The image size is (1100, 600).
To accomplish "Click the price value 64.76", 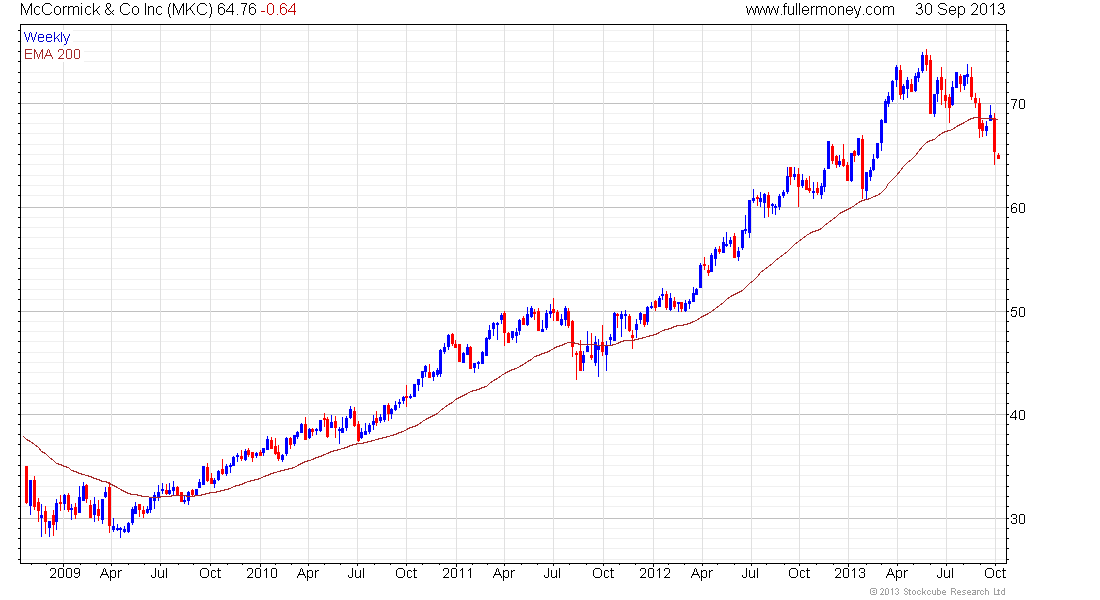I will click(x=236, y=10).
